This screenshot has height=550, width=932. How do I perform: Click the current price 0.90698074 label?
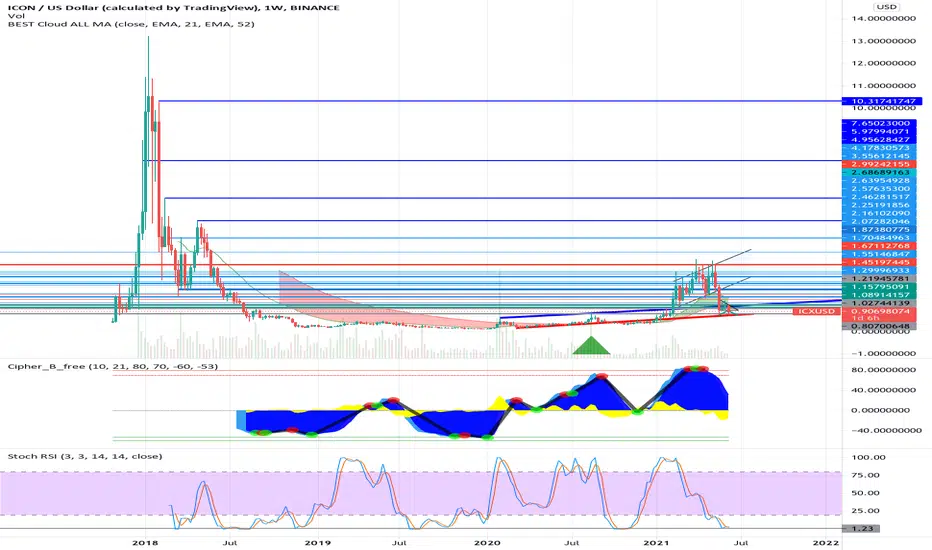click(879, 311)
